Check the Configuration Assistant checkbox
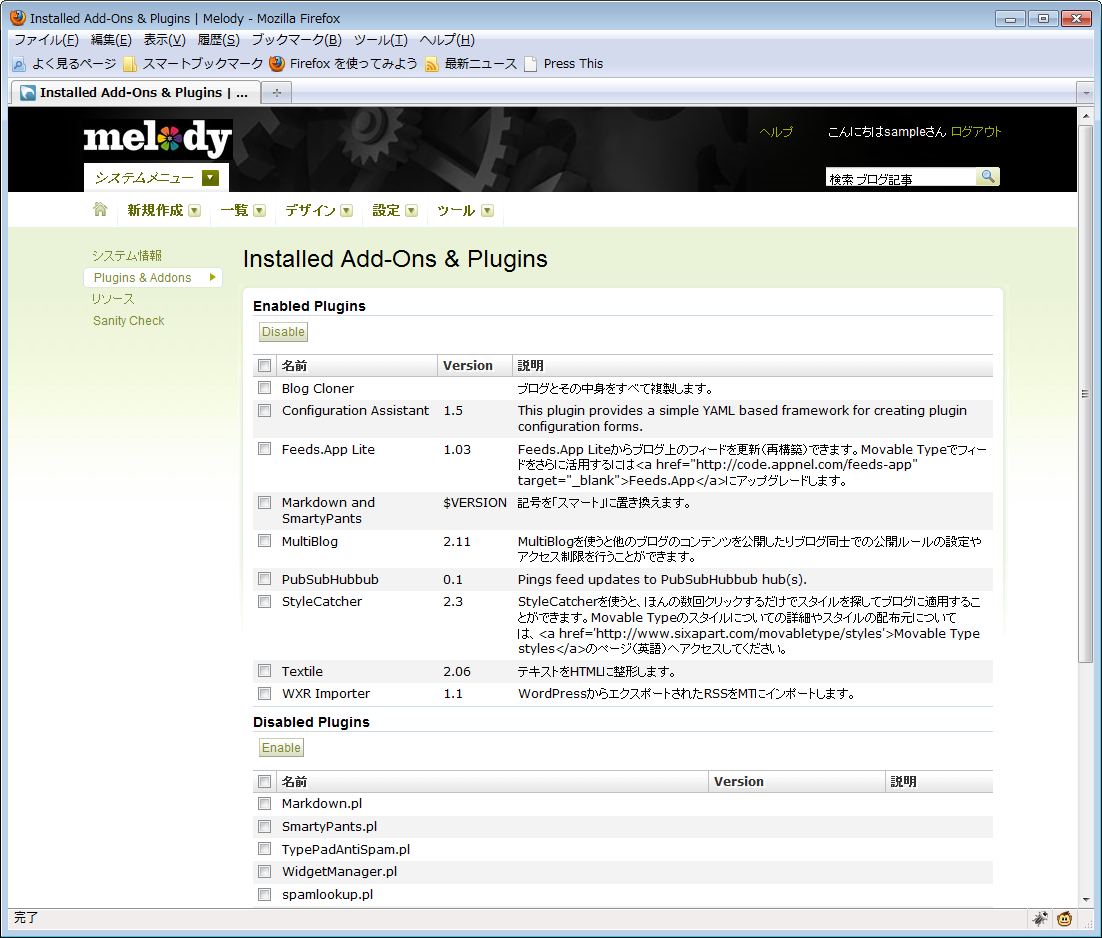This screenshot has width=1102, height=938. coord(264,410)
